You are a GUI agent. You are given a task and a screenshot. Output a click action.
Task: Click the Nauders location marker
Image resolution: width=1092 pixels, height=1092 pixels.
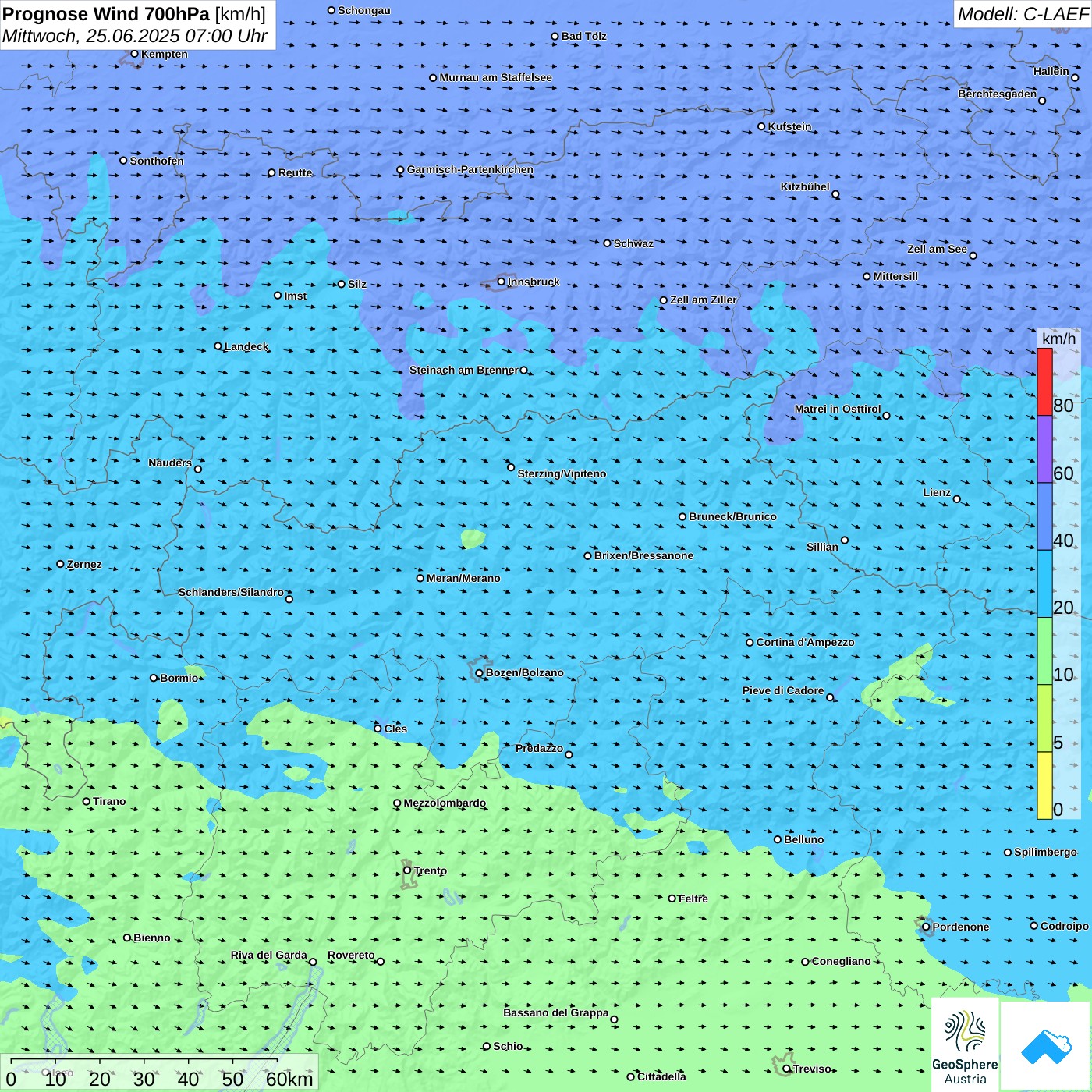pos(198,469)
